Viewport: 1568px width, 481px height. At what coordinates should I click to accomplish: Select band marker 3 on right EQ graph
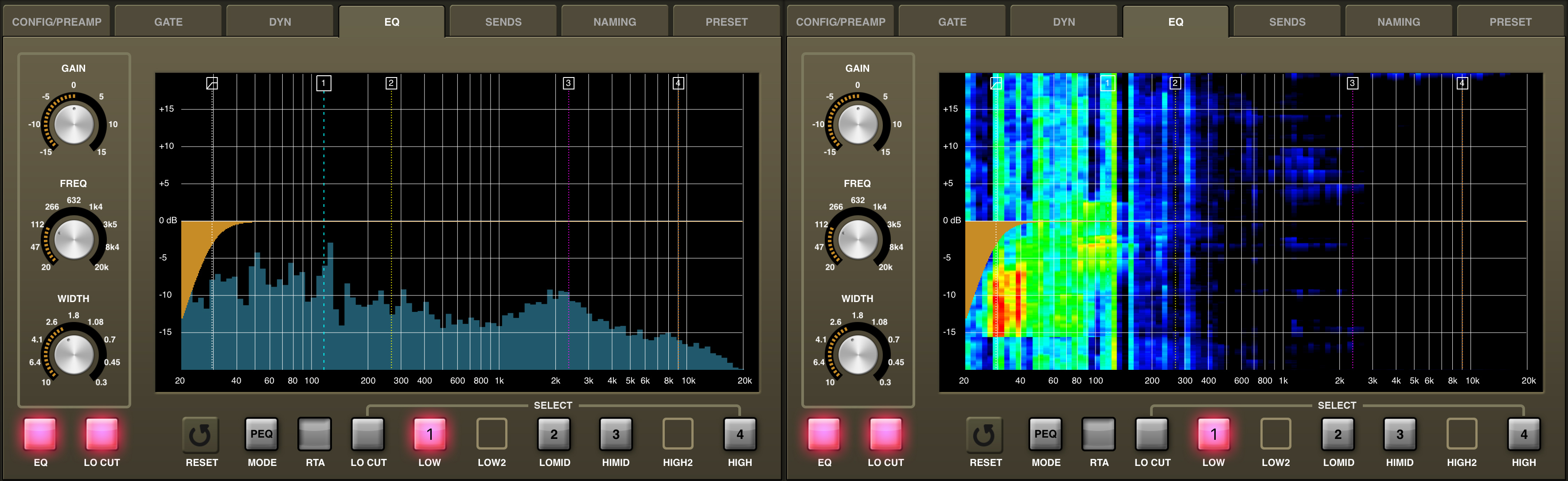[x=1352, y=83]
